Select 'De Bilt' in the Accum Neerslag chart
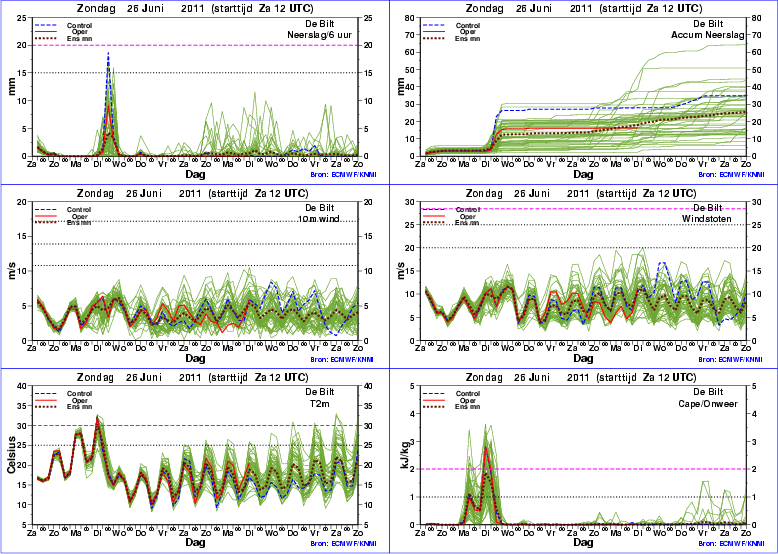This screenshot has width=778, height=554. (708, 24)
